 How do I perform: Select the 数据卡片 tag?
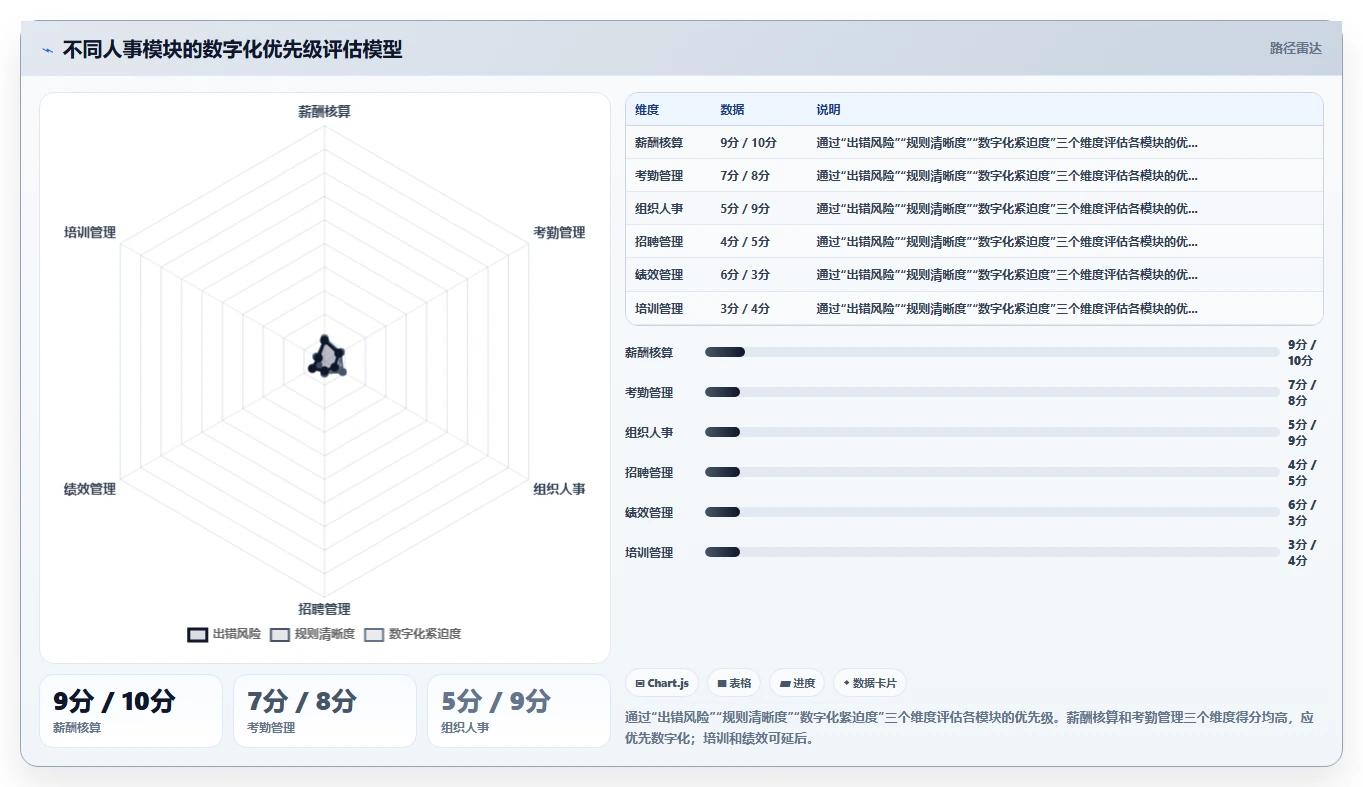(x=870, y=683)
